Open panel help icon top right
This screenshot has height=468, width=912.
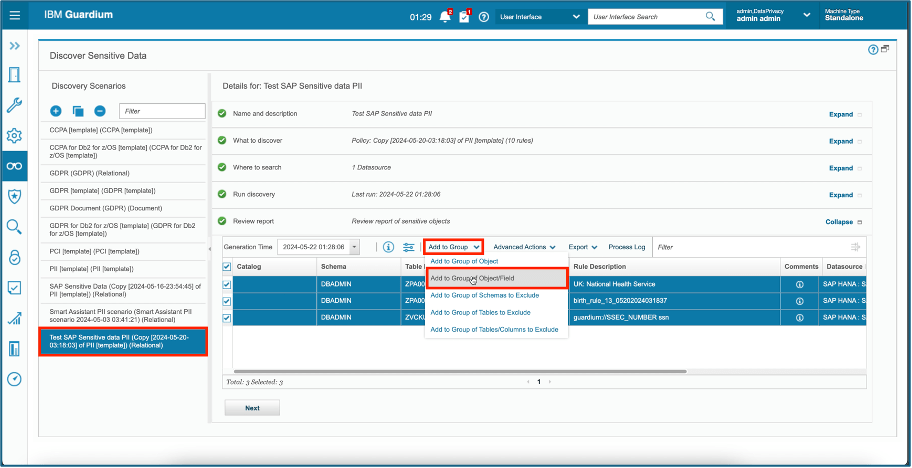[x=872, y=50]
